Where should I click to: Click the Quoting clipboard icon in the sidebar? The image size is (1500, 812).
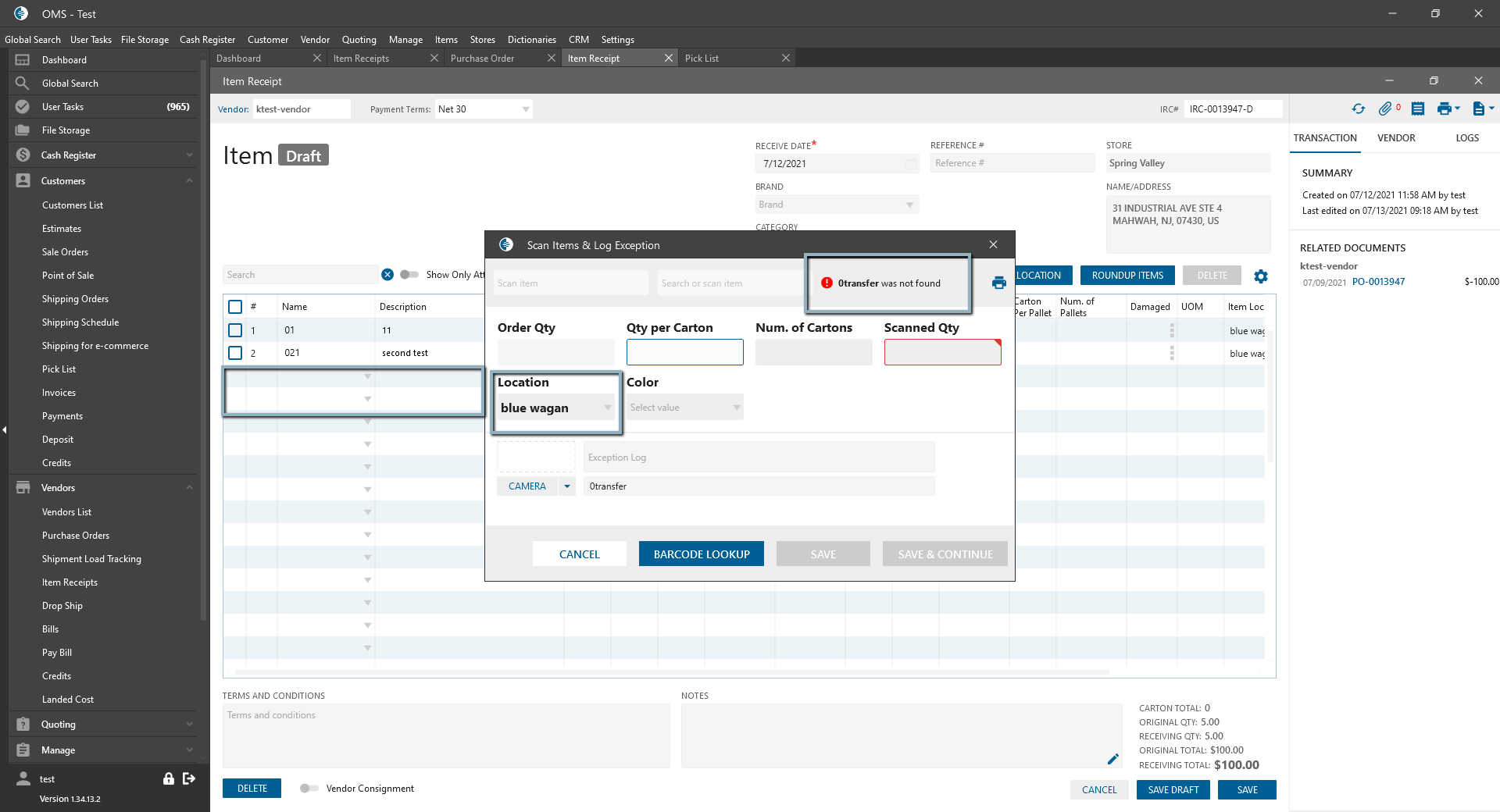click(x=23, y=725)
